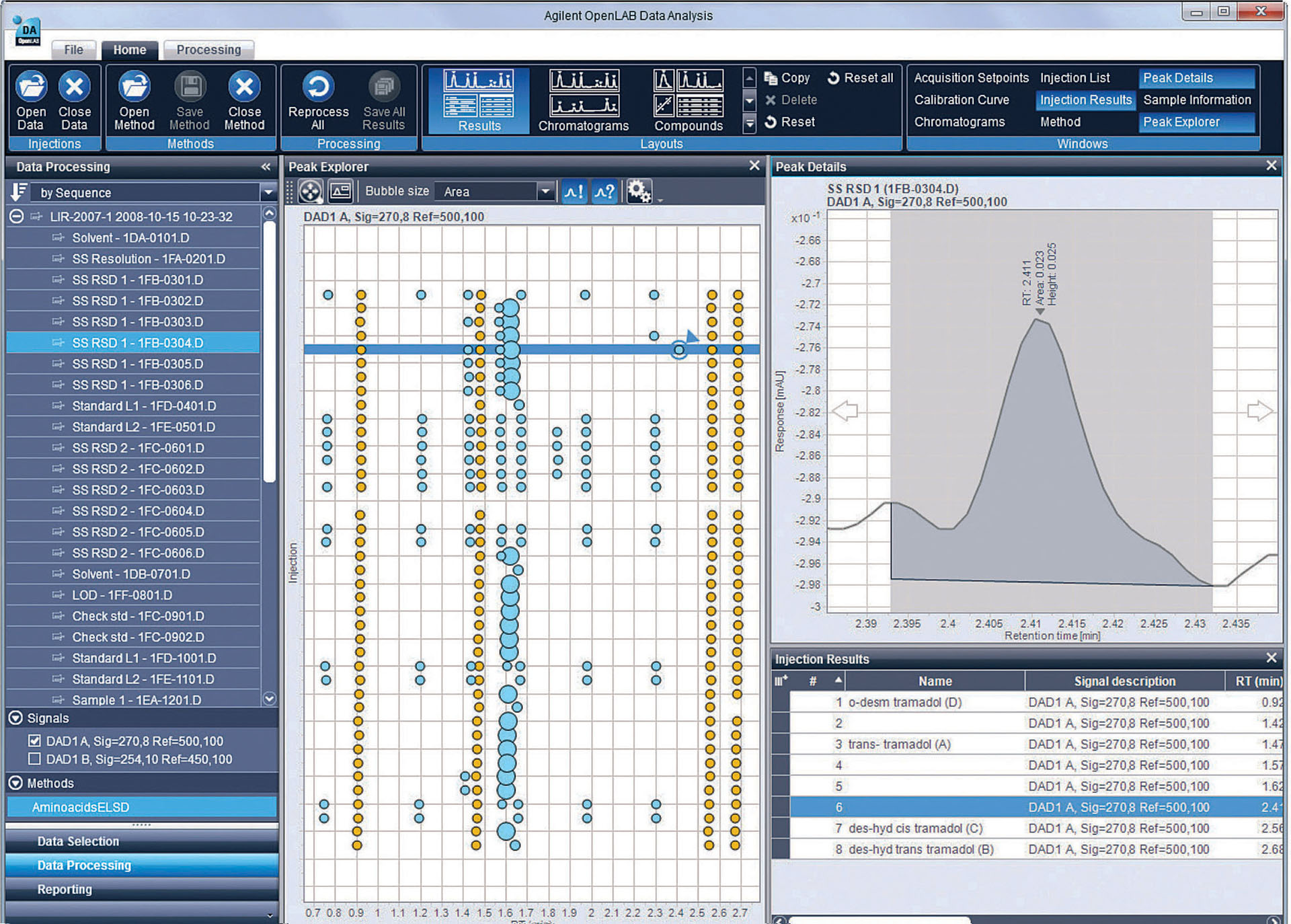Select the highlighted peak bubble at RT 2.41

679,350
